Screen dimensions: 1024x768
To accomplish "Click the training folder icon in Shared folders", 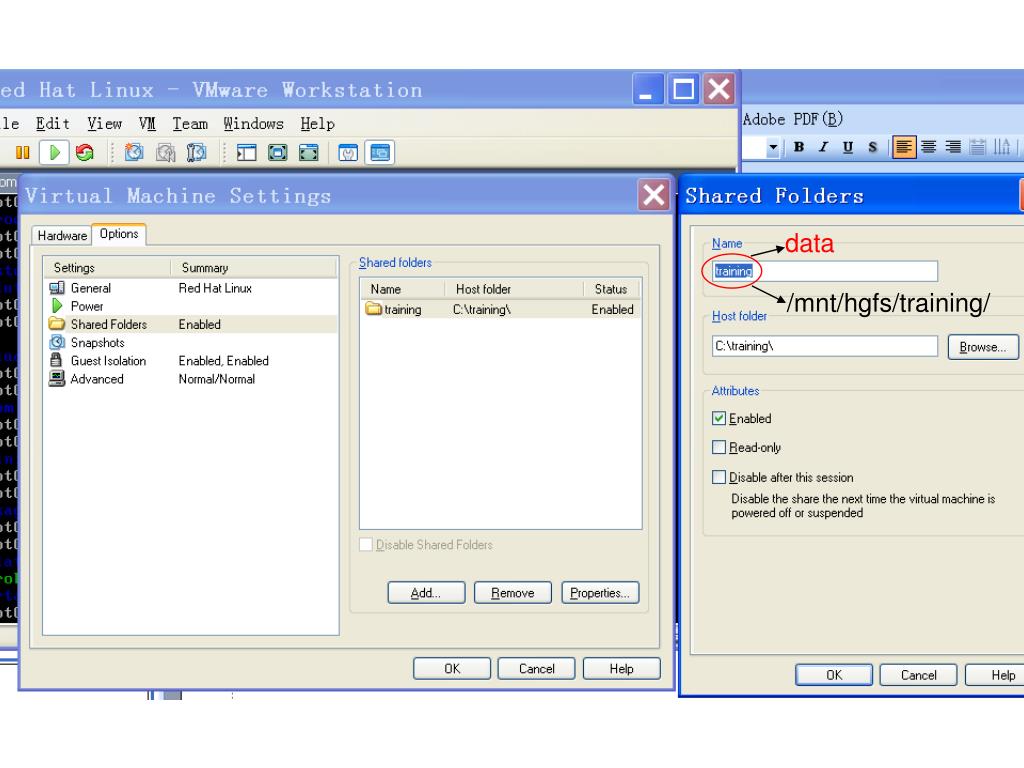I will pos(374,308).
